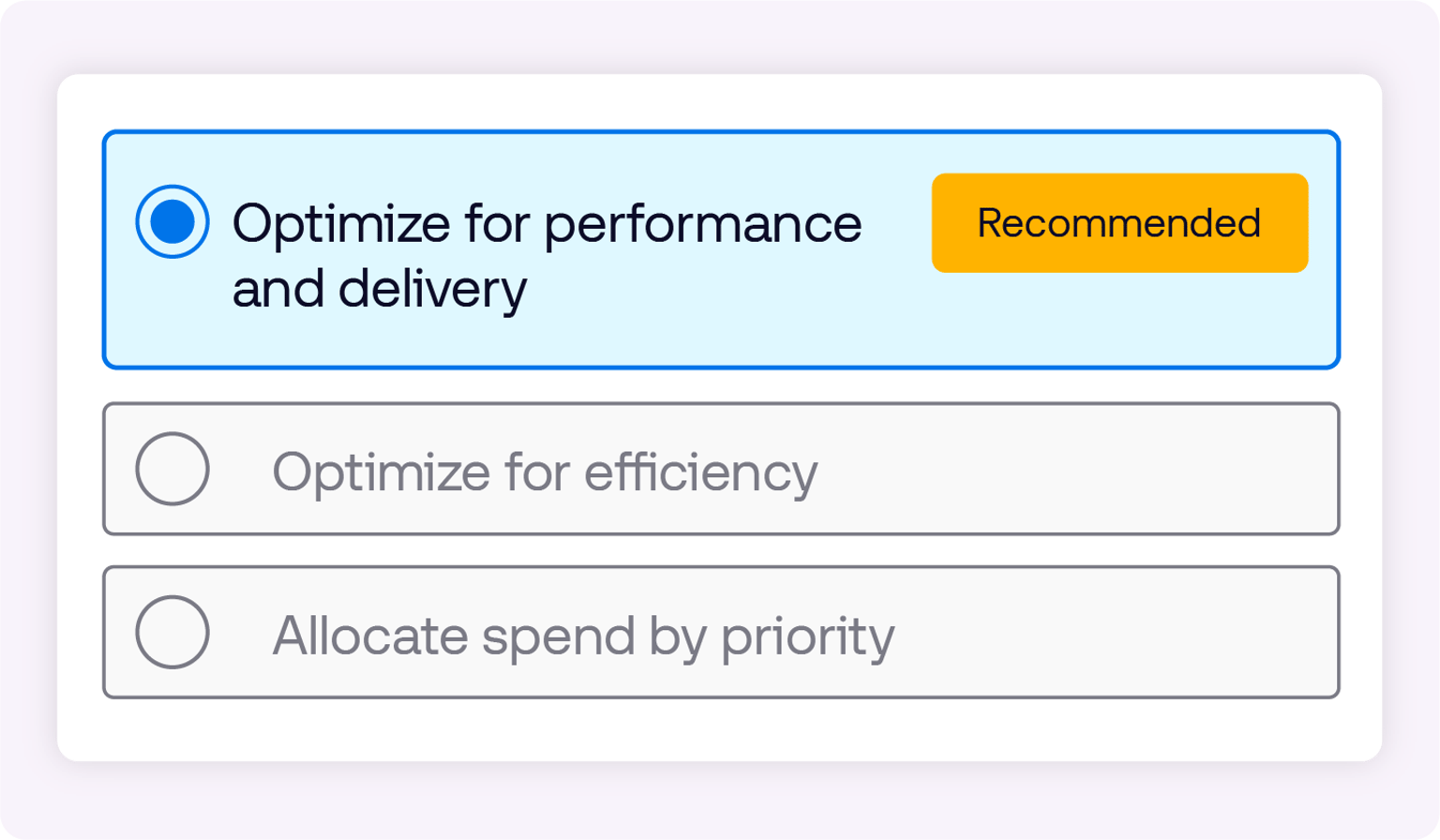Click the word "Recommended" in the badge
1440x840 pixels.
[1118, 223]
